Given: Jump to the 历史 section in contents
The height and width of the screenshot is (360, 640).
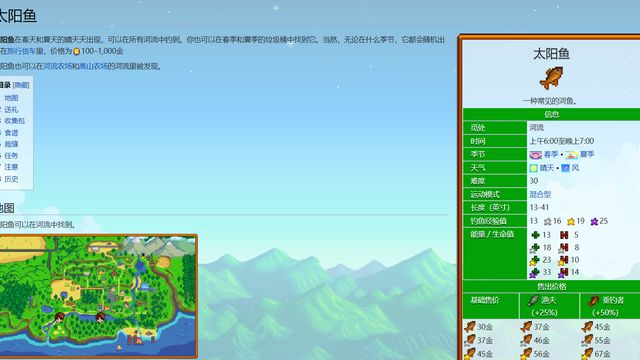Looking at the screenshot, I should click(11, 179).
